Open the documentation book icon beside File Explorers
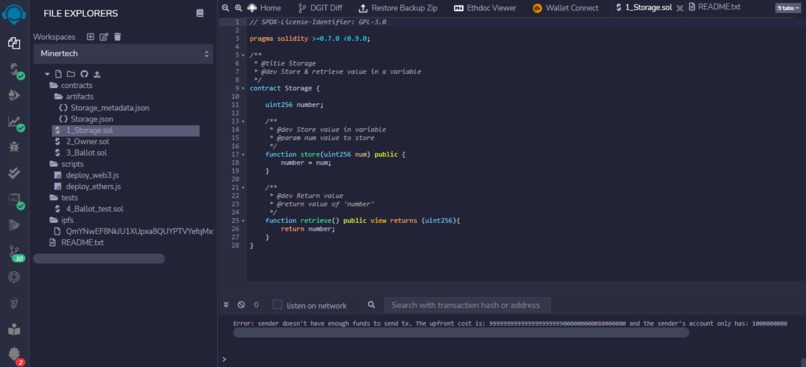Image resolution: width=806 pixels, height=367 pixels. (200, 13)
